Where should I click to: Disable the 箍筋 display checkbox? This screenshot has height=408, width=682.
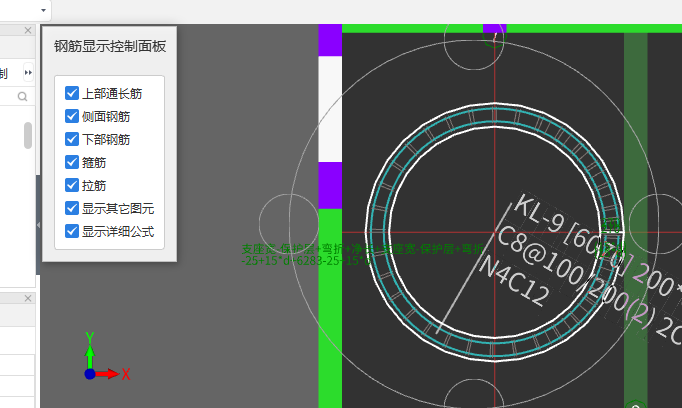pyautogui.click(x=72, y=162)
